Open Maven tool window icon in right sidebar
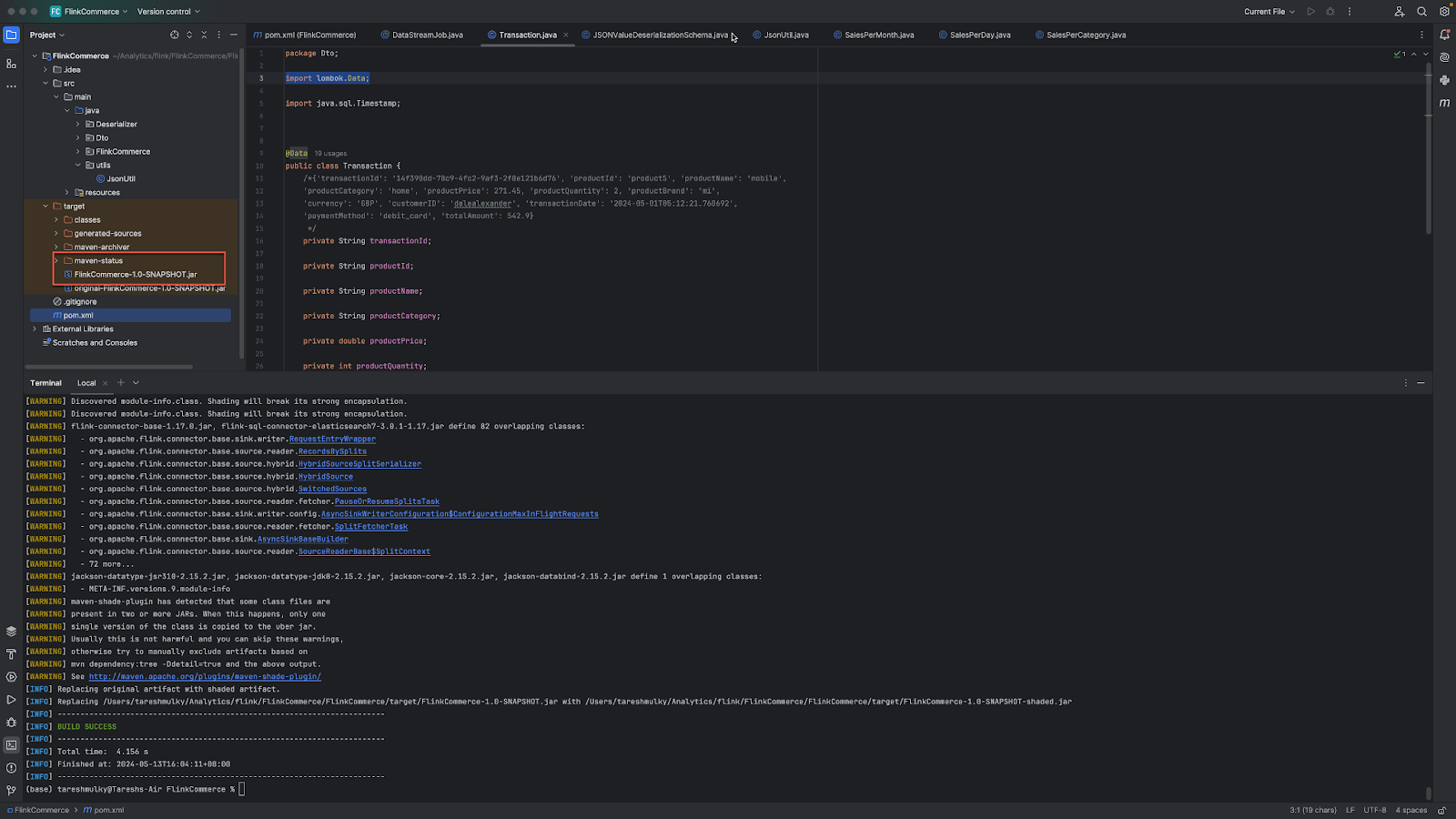 click(1444, 103)
